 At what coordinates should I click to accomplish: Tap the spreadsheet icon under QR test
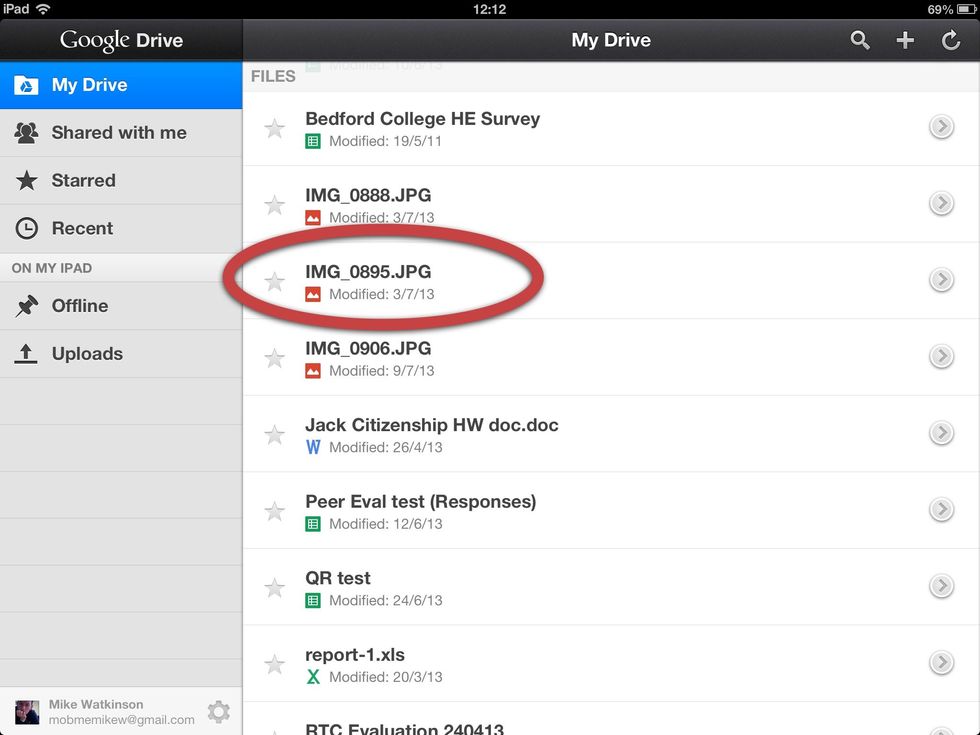tap(313, 601)
